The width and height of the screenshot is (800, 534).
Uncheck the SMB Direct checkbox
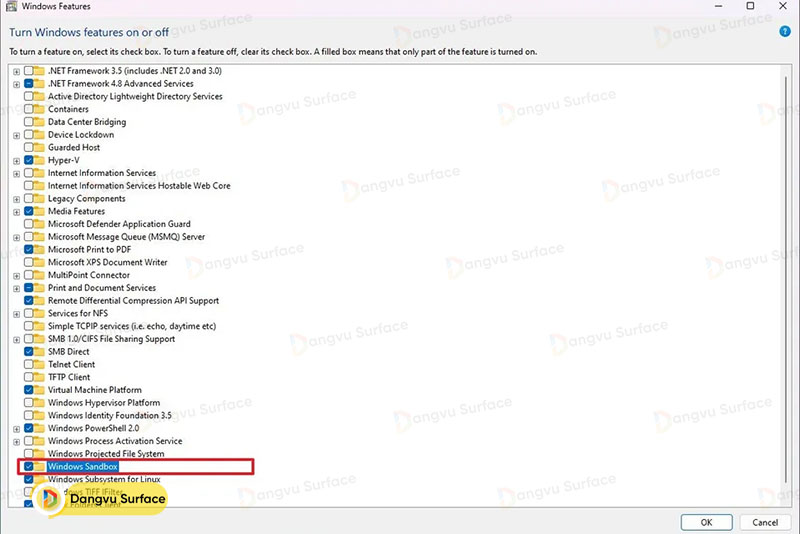29,351
